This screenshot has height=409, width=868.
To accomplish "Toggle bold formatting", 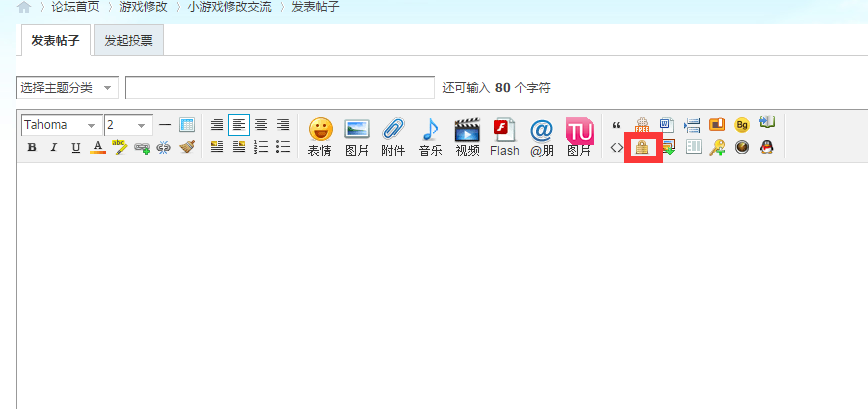I will (32, 148).
